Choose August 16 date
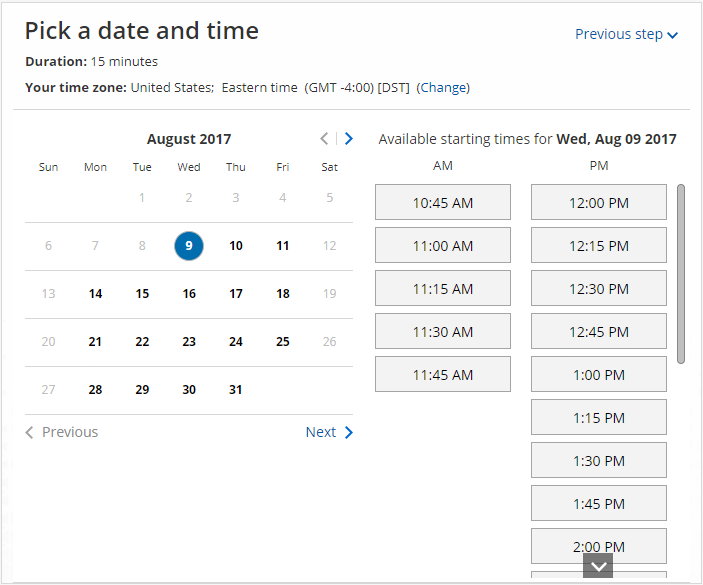The height and width of the screenshot is (585, 703). point(189,294)
